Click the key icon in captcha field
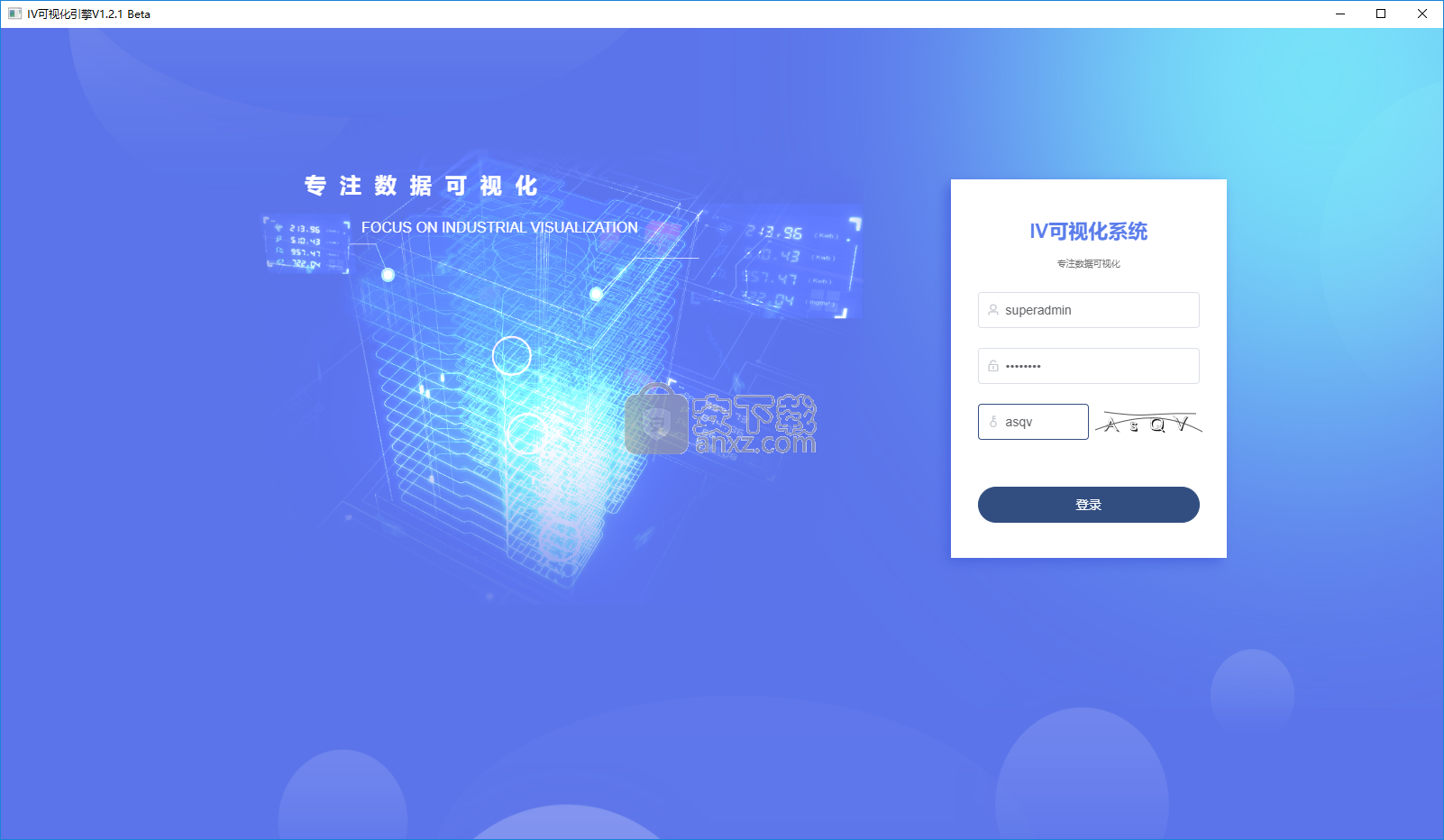The width and height of the screenshot is (1444, 840). tap(993, 422)
